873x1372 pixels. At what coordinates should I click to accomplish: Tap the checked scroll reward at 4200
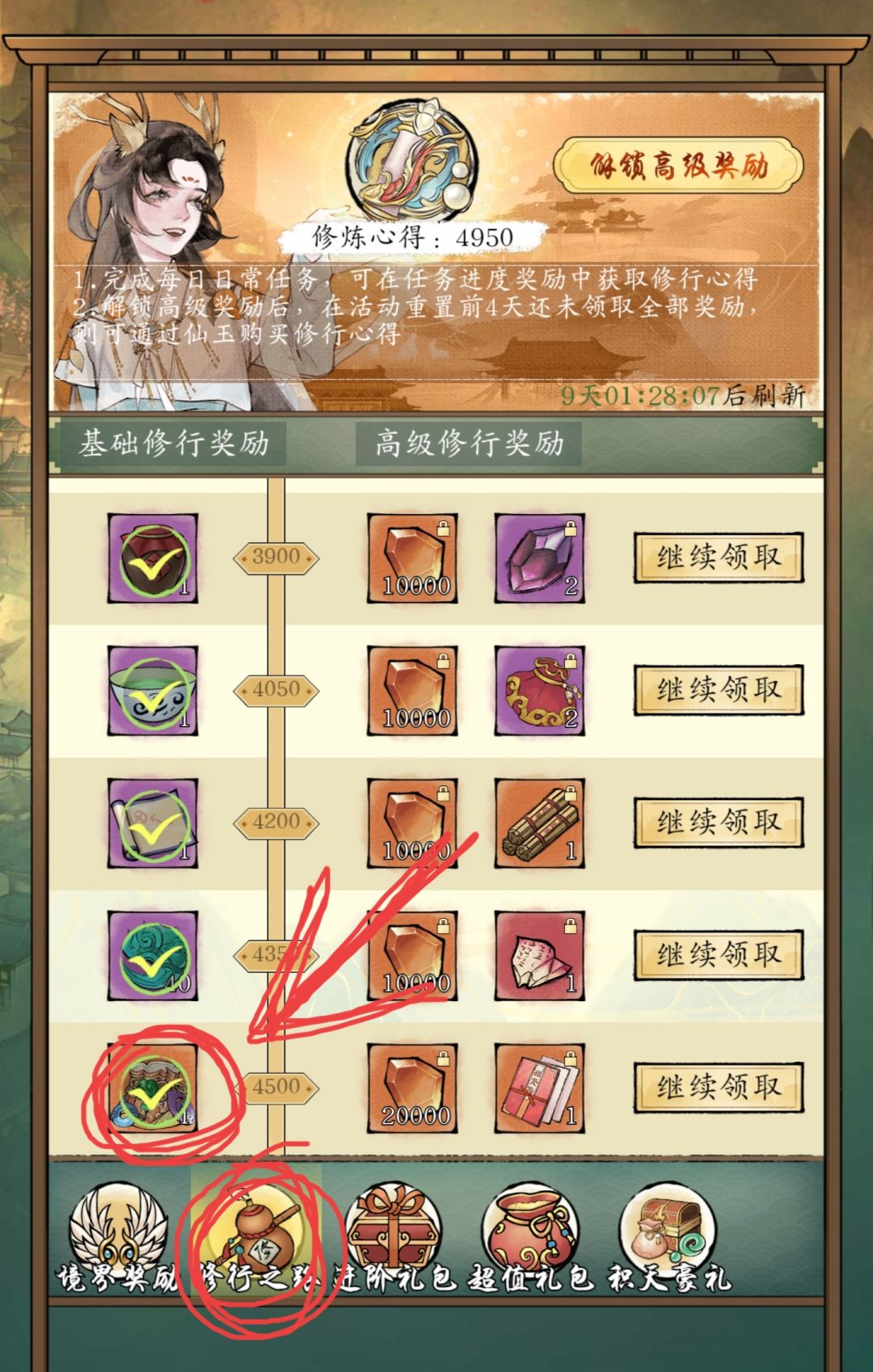(x=153, y=823)
